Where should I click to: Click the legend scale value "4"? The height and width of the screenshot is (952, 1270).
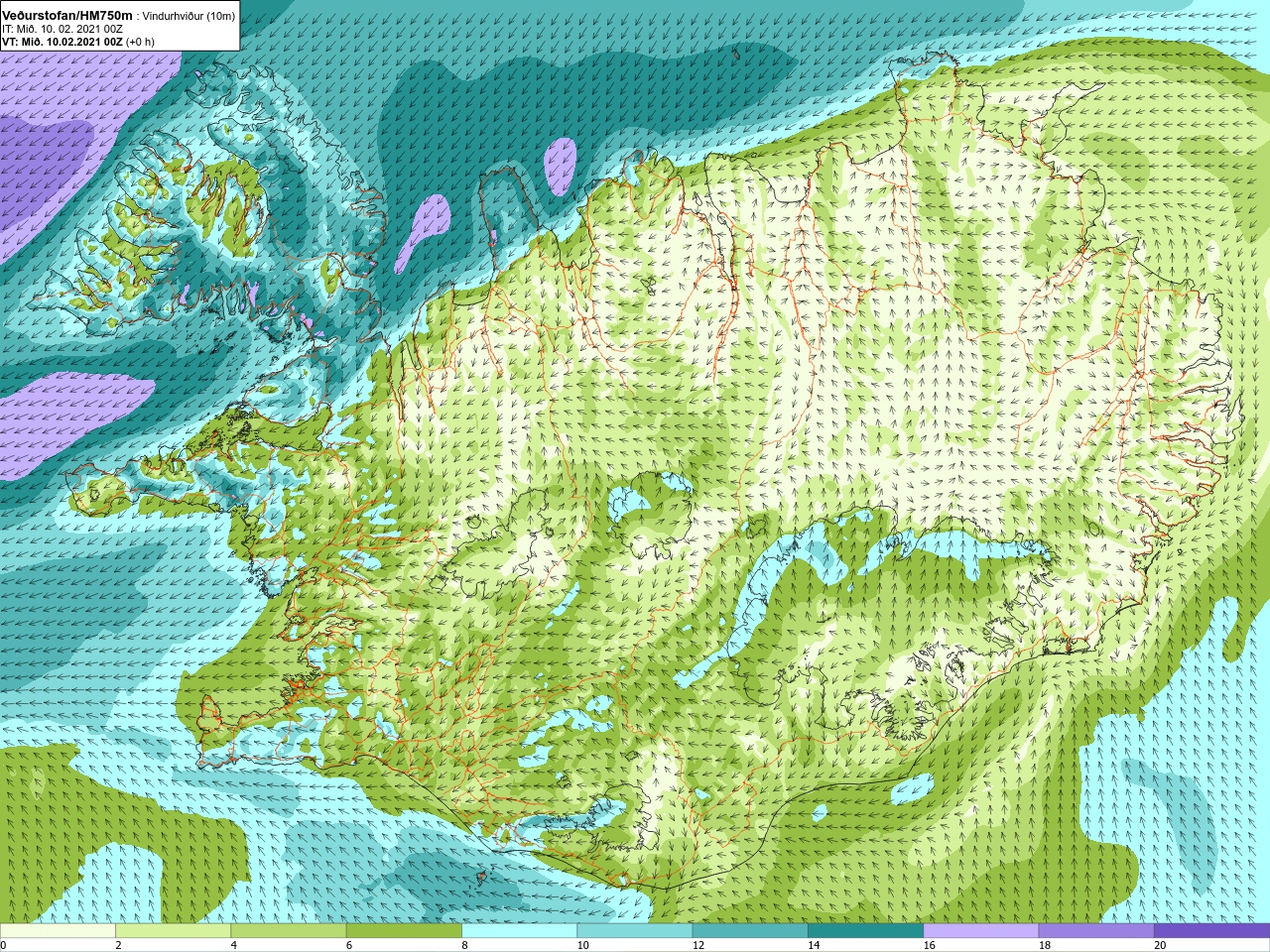click(234, 945)
